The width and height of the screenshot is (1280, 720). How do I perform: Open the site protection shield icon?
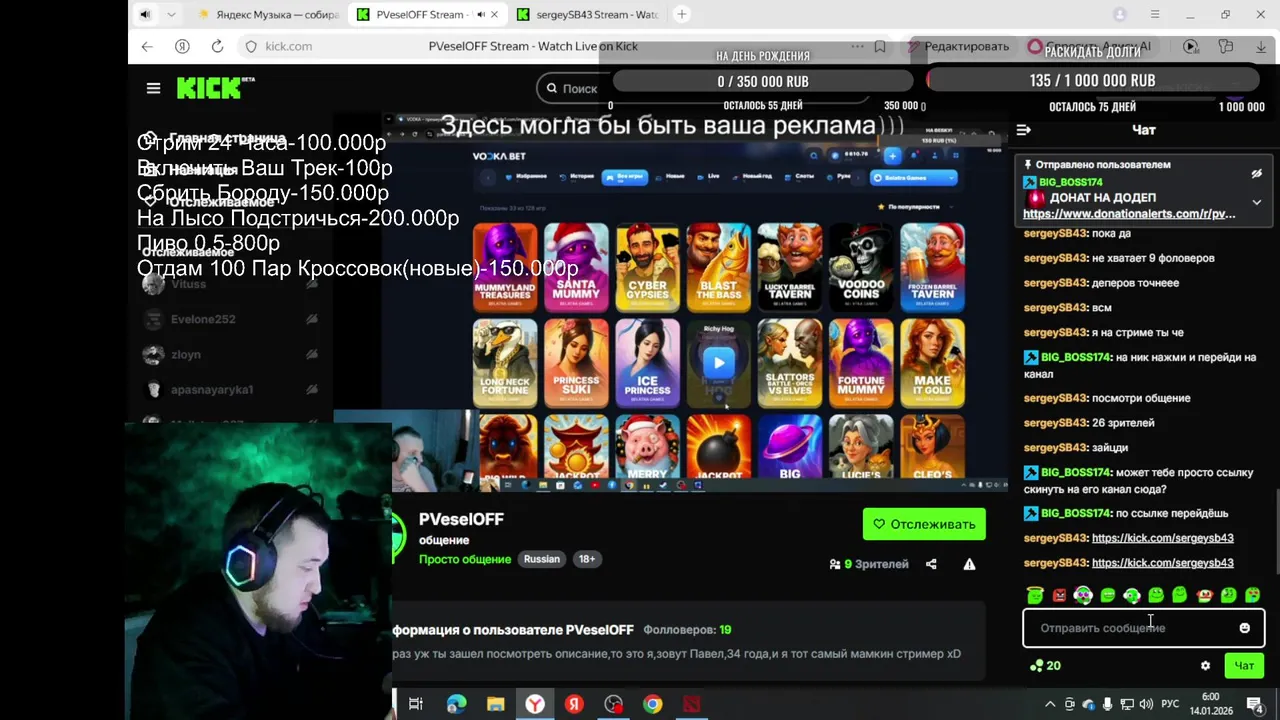[x=251, y=46]
